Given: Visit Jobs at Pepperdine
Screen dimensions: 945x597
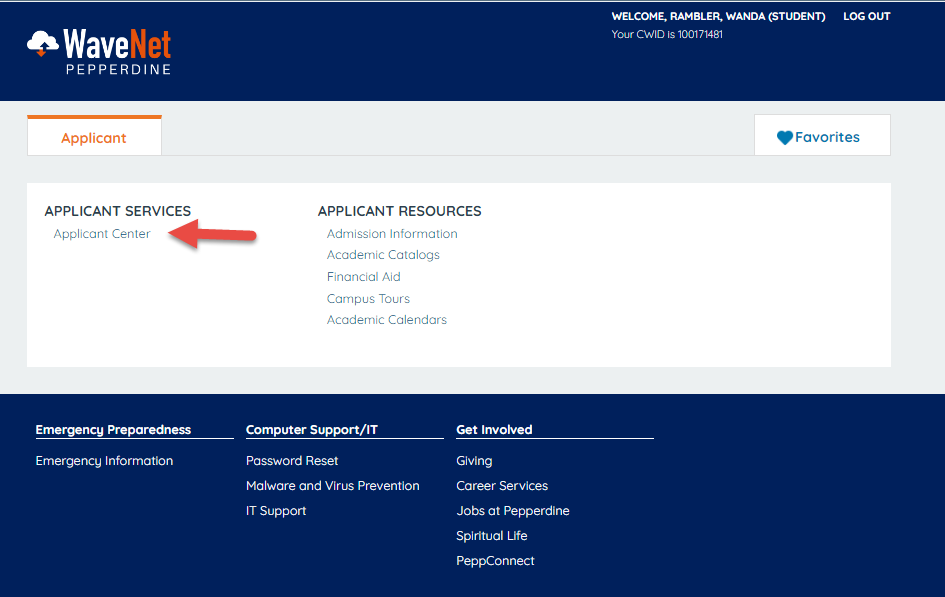Looking at the screenshot, I should (x=512, y=511).
